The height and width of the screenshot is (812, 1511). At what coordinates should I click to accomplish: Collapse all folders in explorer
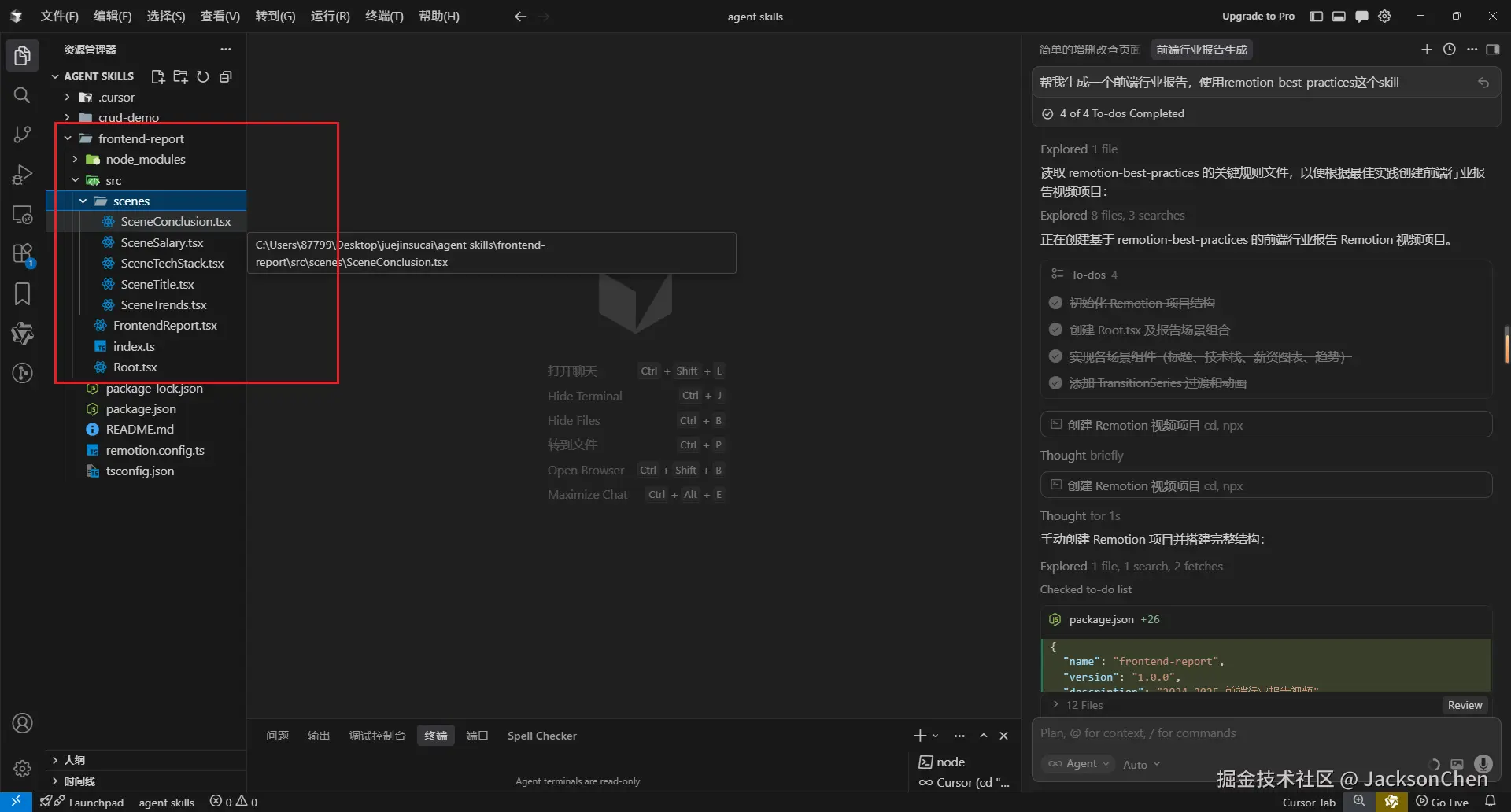tap(226, 76)
